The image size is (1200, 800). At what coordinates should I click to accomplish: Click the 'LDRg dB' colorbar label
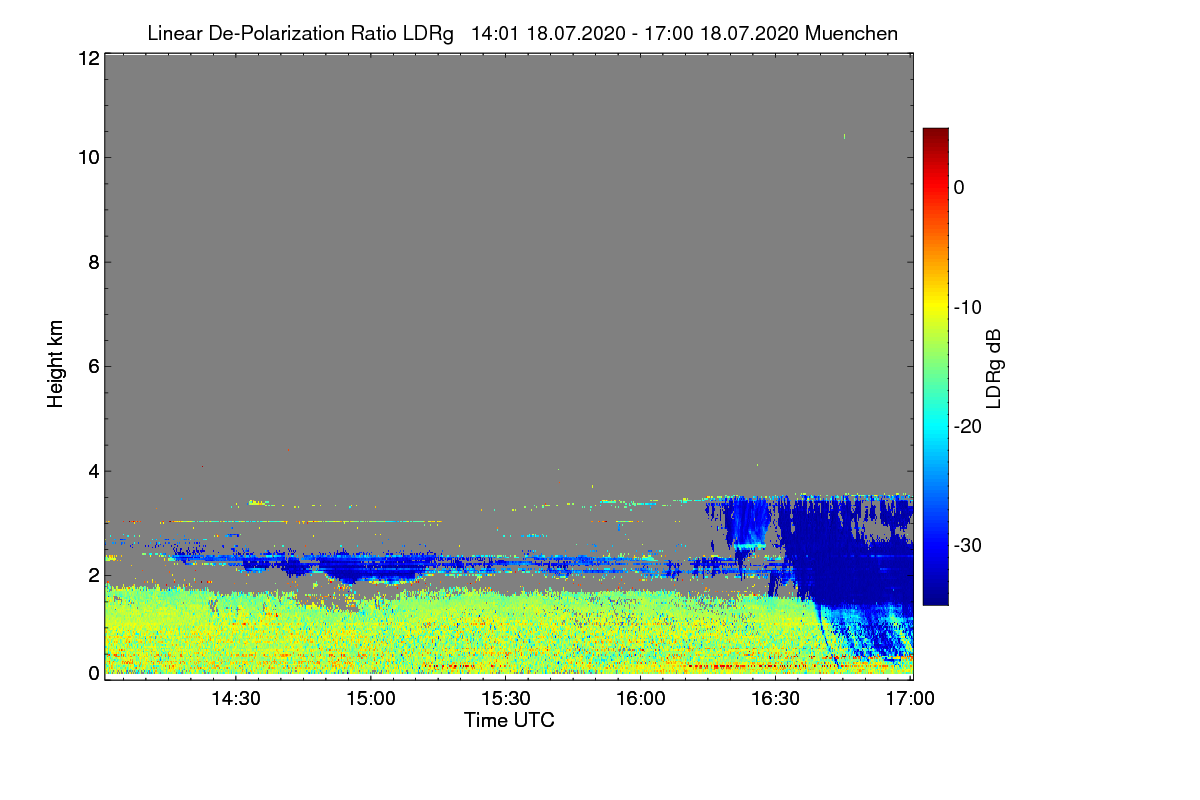(x=993, y=368)
